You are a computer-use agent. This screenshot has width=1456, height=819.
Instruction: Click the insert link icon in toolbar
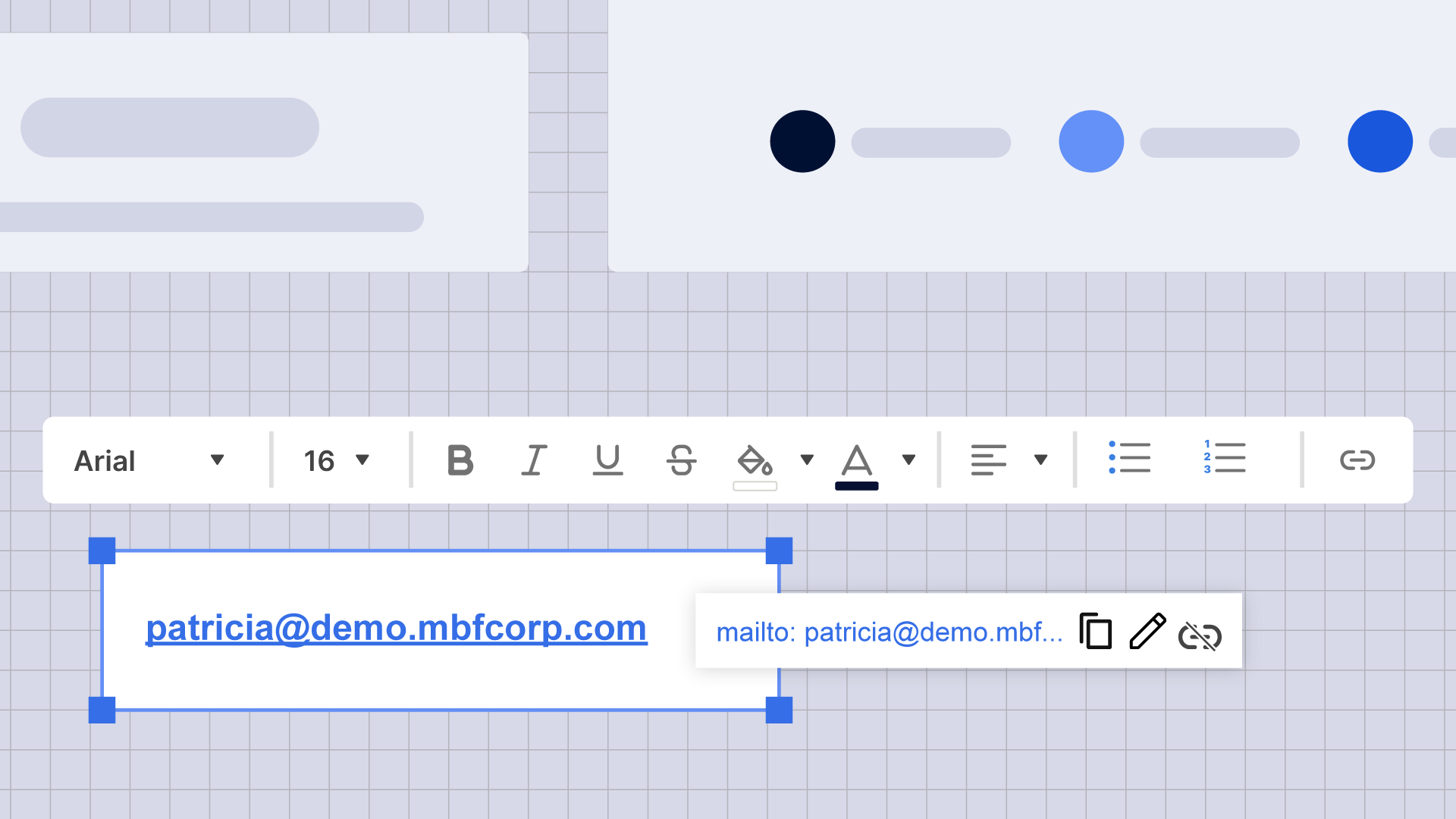1357,460
